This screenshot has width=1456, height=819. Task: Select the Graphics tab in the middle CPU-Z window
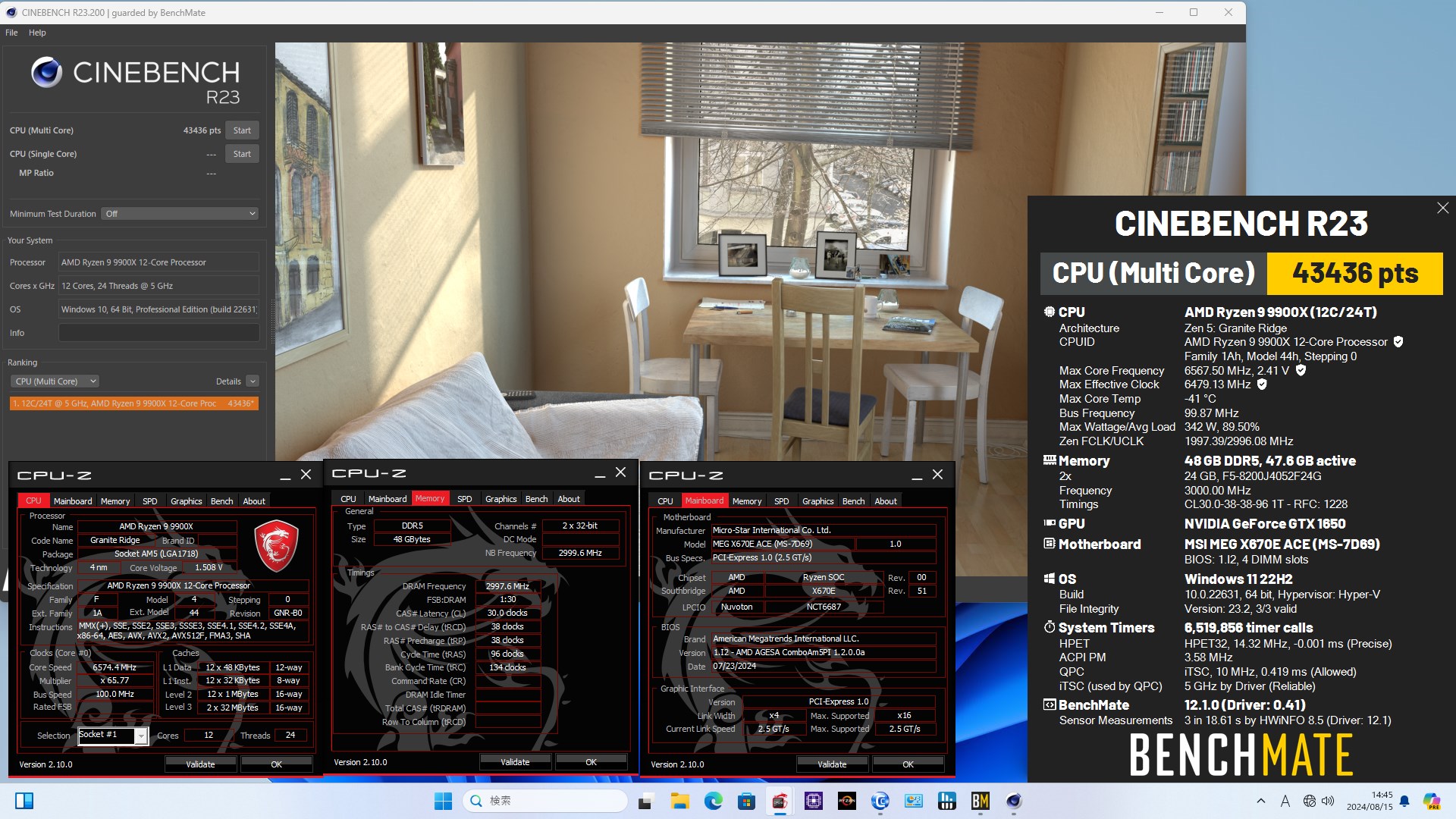[x=500, y=499]
